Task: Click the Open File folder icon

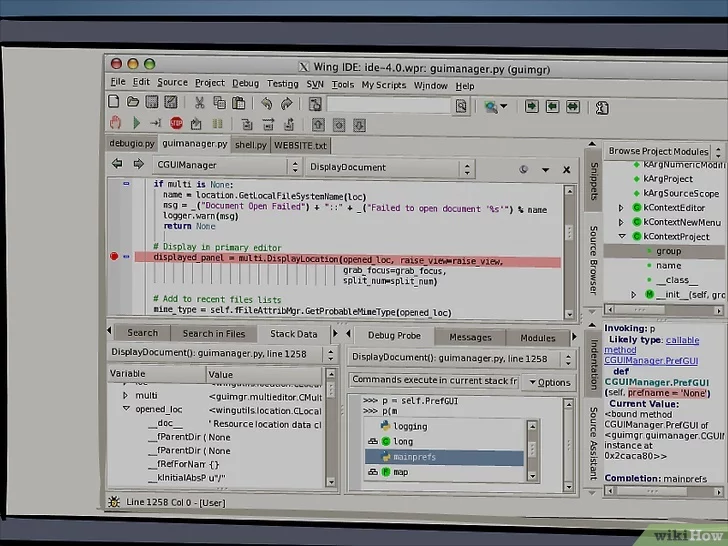Action: coord(133,101)
